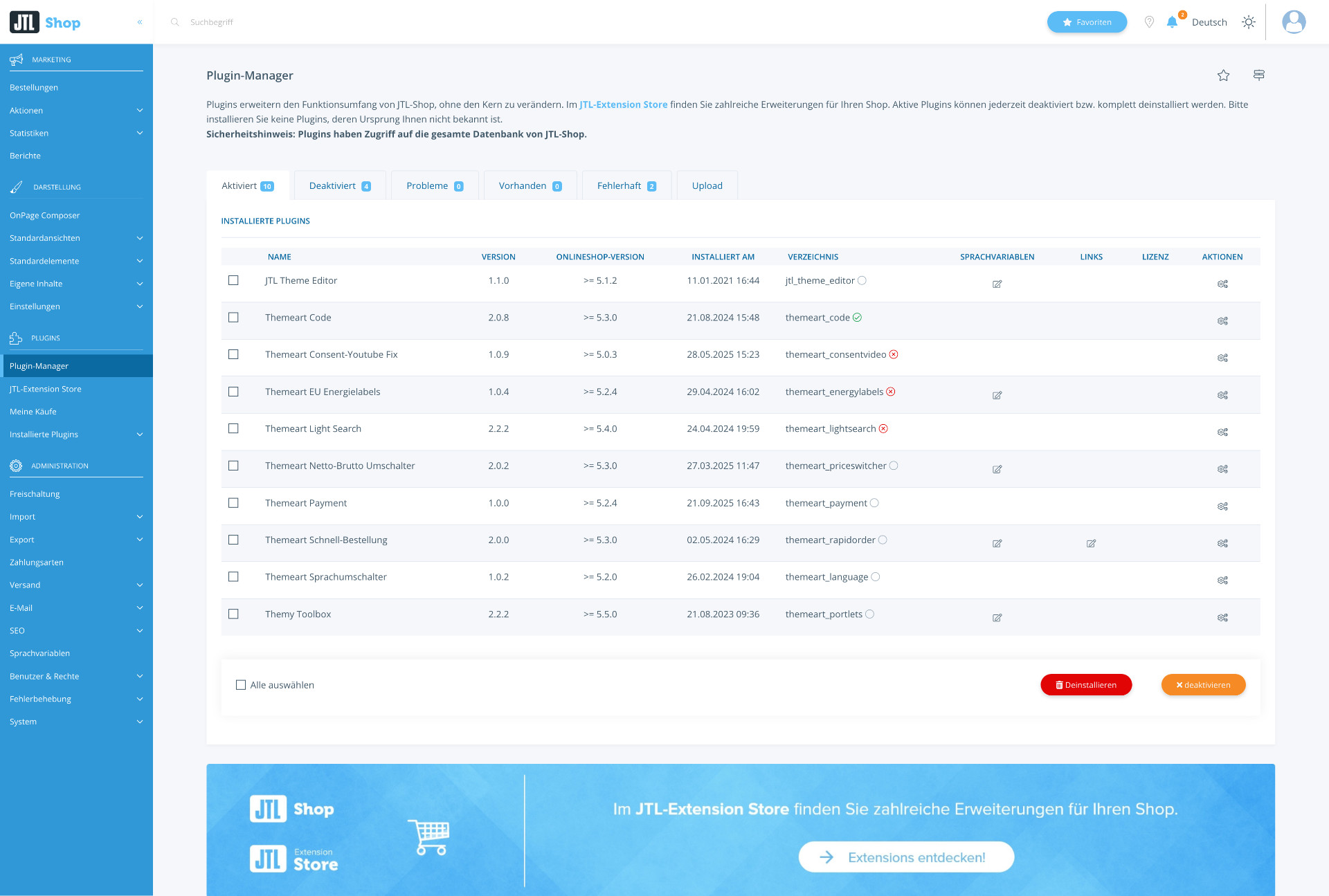
Task: Open the Links edit icon for Themeart Schnell-Bestellung
Action: (1091, 543)
